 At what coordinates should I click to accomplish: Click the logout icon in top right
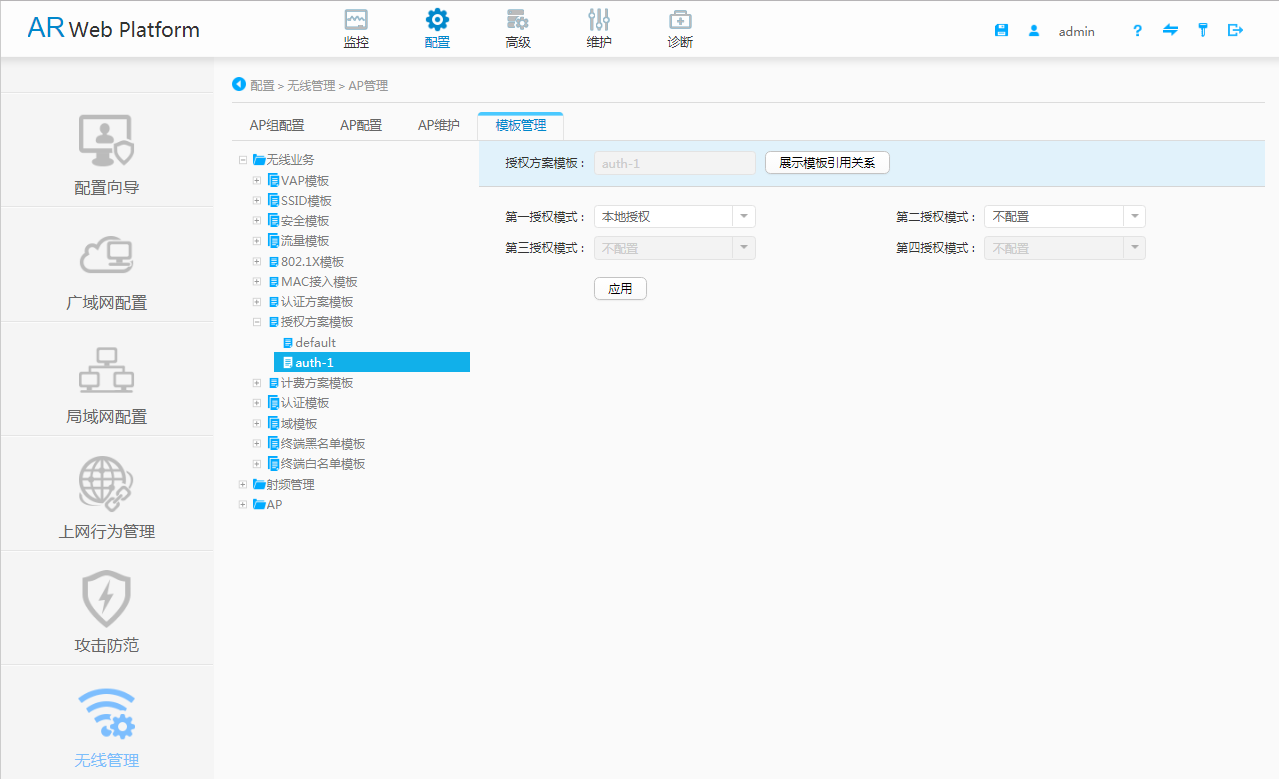(1235, 31)
